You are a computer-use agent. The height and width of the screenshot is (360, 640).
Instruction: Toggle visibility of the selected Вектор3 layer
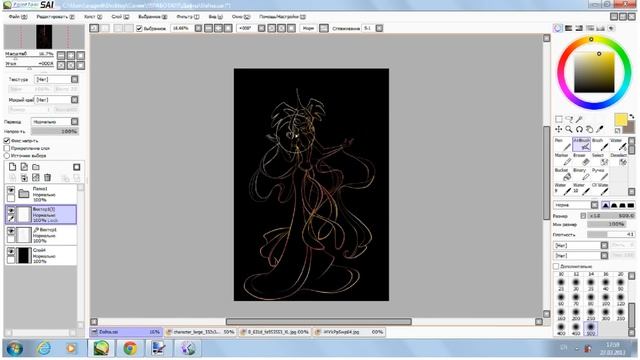click(x=11, y=211)
